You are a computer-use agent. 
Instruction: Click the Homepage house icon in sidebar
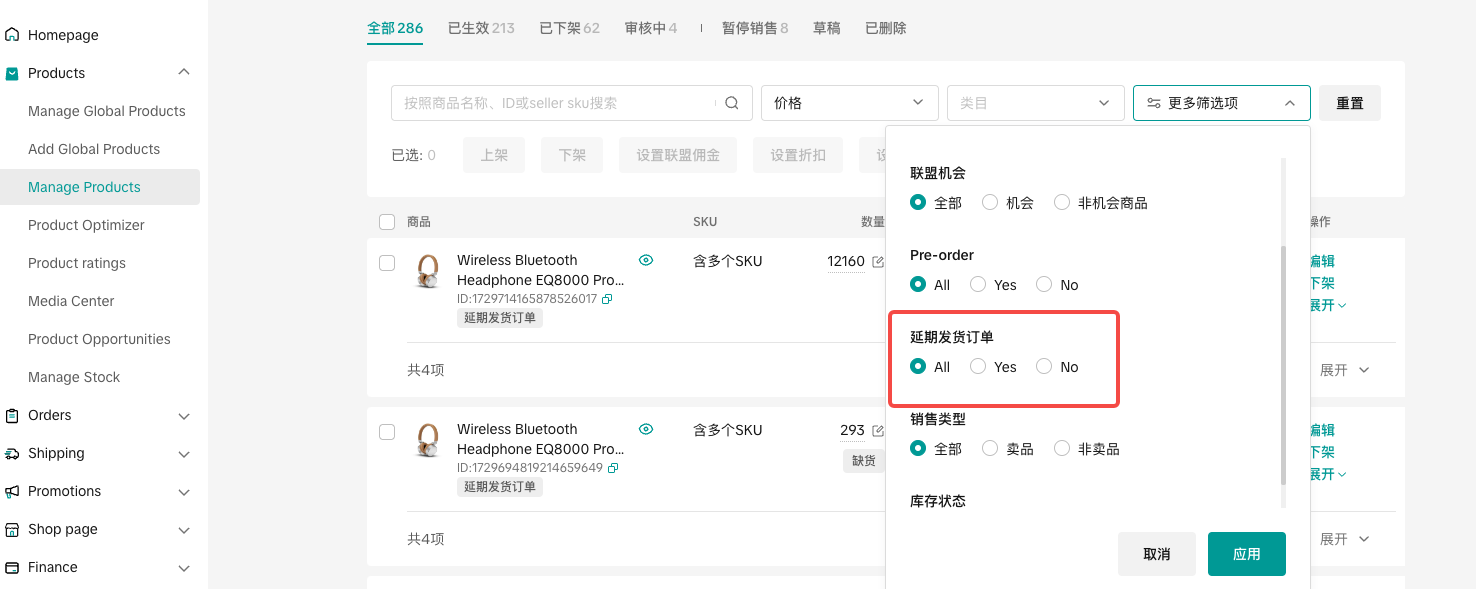pos(12,35)
